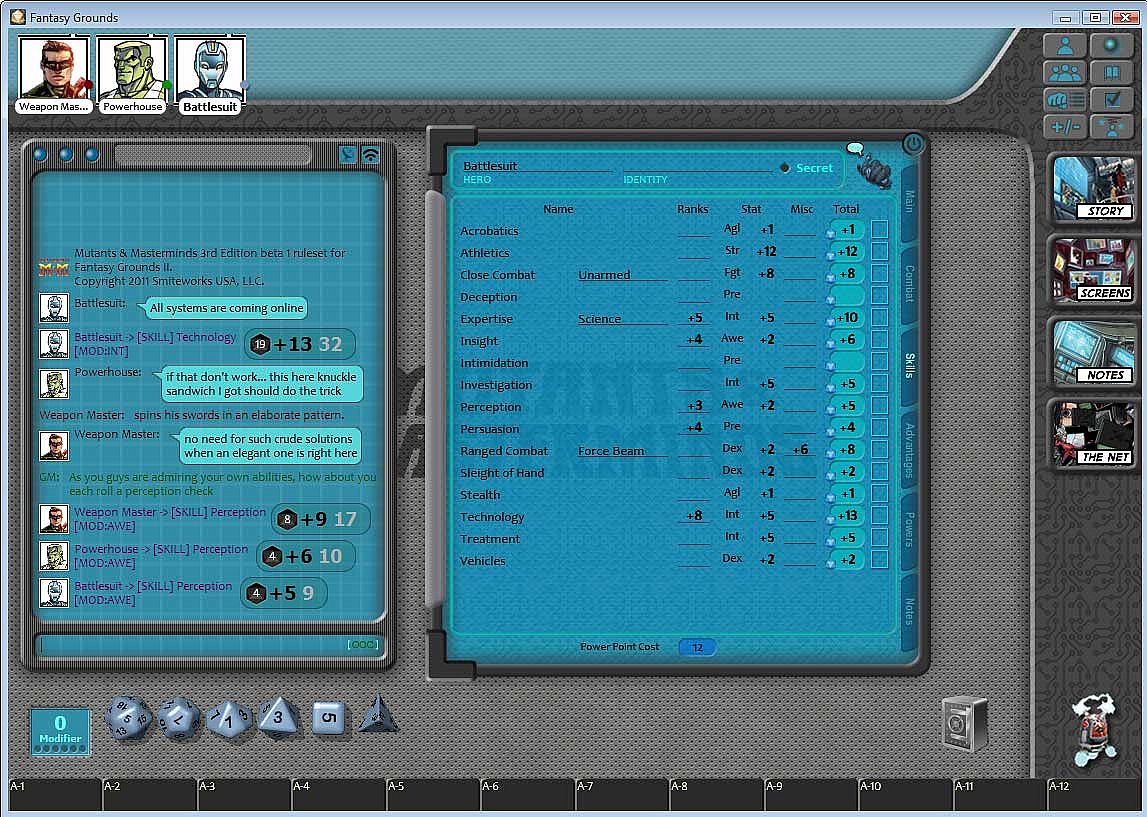Click the checkmark options button
1147x817 pixels.
(1112, 99)
